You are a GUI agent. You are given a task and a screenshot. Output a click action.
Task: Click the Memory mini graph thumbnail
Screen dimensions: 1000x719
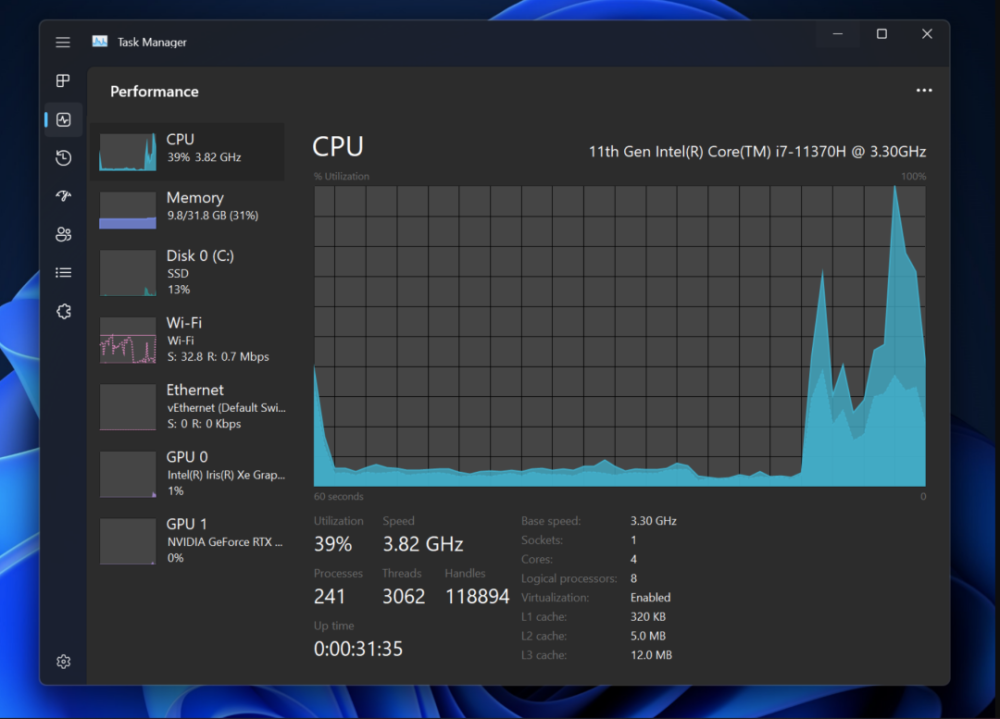(x=128, y=210)
